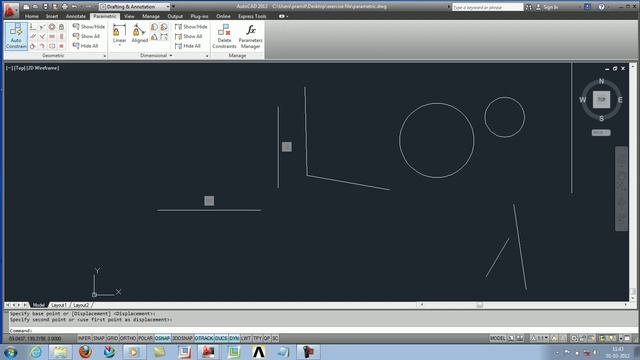Click the Radius dimensional constraint icon
Screen dimensions: 640x360
[154, 27]
